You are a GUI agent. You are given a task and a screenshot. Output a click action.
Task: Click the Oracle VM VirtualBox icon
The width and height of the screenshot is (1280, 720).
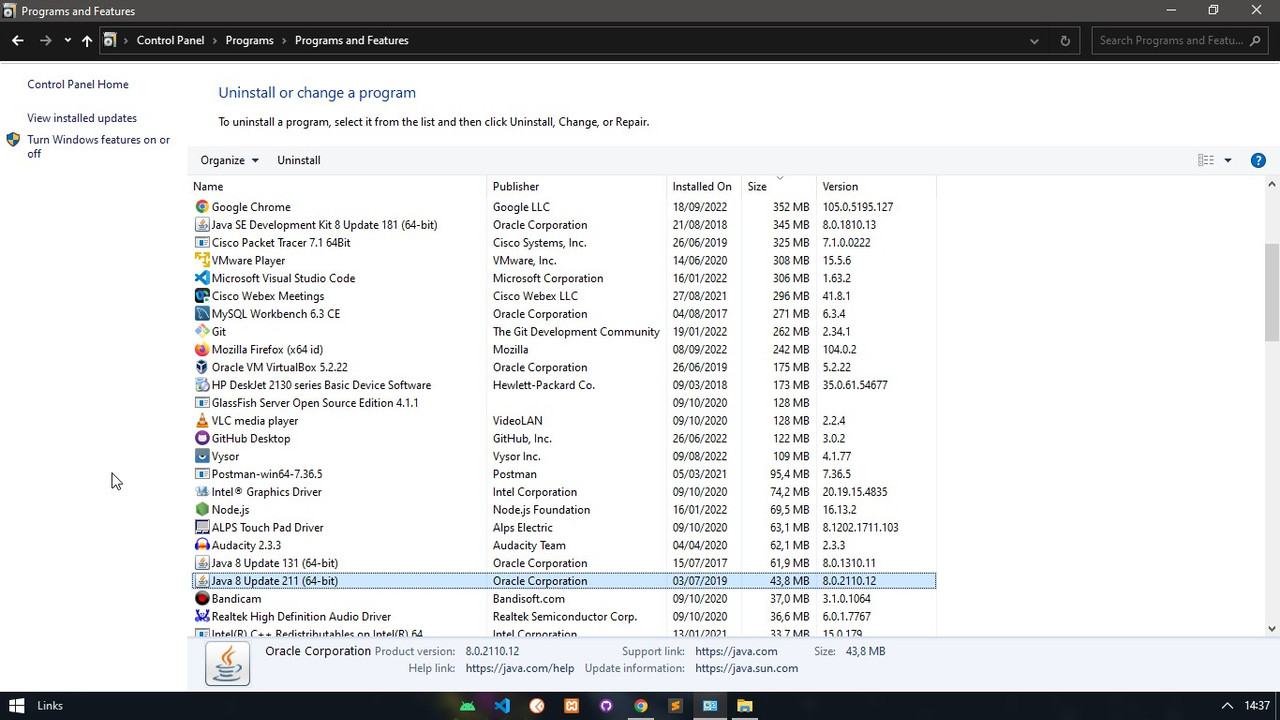[202, 367]
